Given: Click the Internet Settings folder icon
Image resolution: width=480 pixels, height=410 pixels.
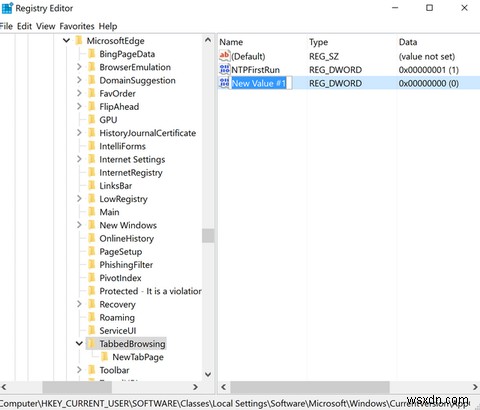Looking at the screenshot, I should click(92, 159).
